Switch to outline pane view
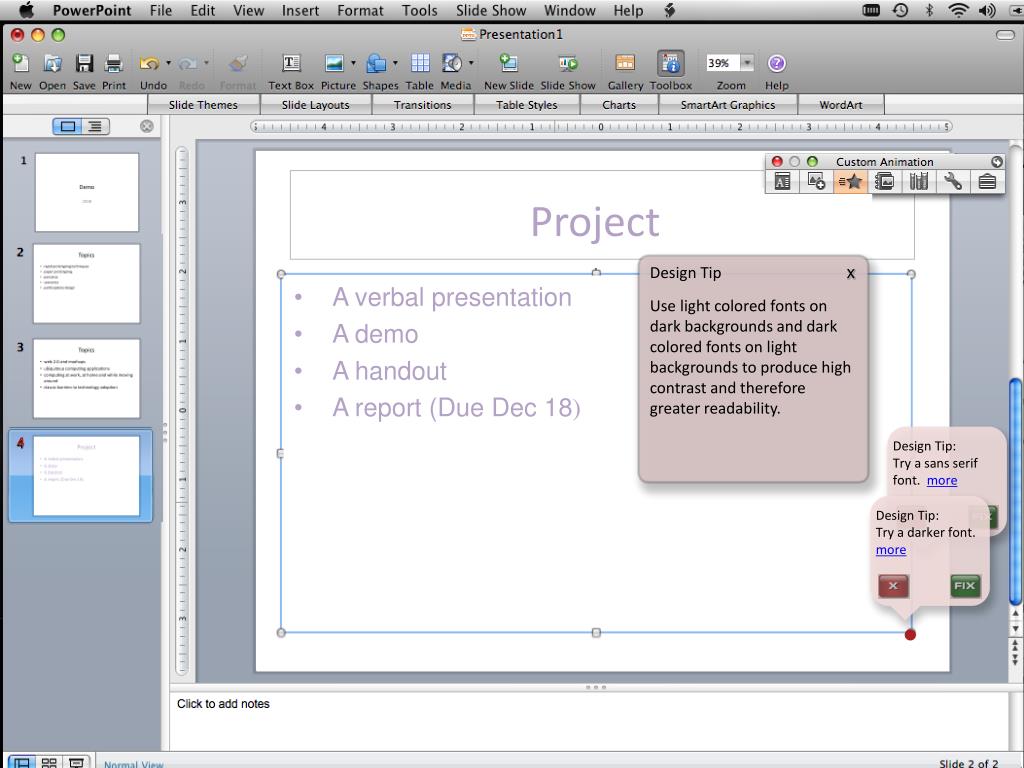 coord(95,127)
